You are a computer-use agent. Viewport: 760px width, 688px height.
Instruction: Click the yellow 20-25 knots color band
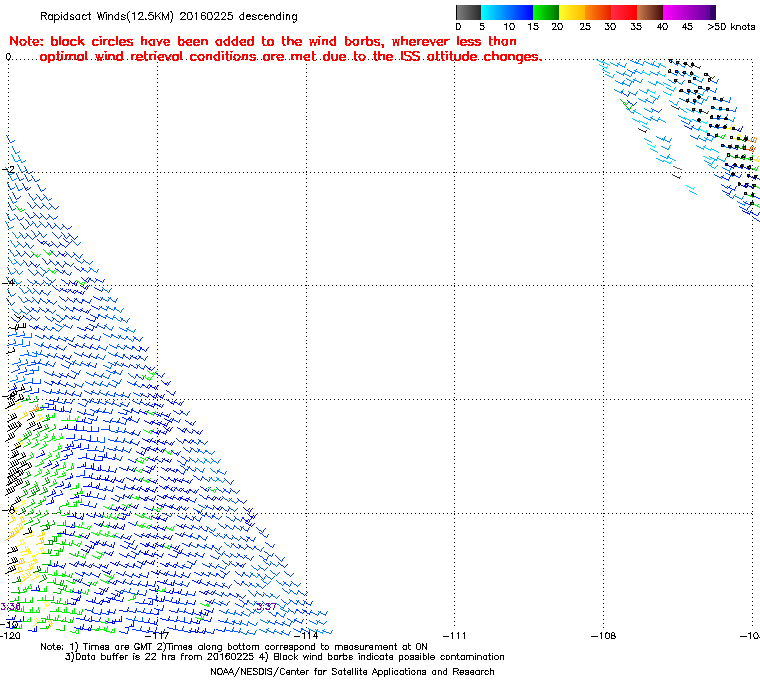click(572, 12)
